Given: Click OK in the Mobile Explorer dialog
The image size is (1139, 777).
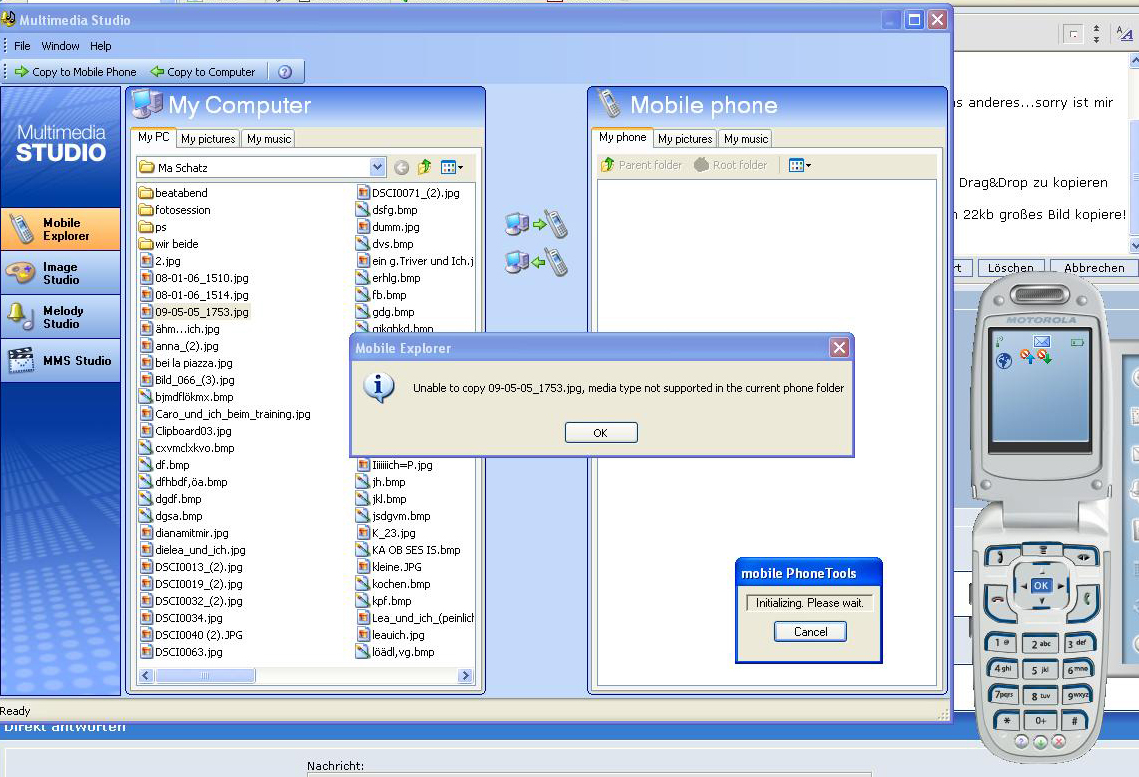Looking at the screenshot, I should [x=601, y=433].
